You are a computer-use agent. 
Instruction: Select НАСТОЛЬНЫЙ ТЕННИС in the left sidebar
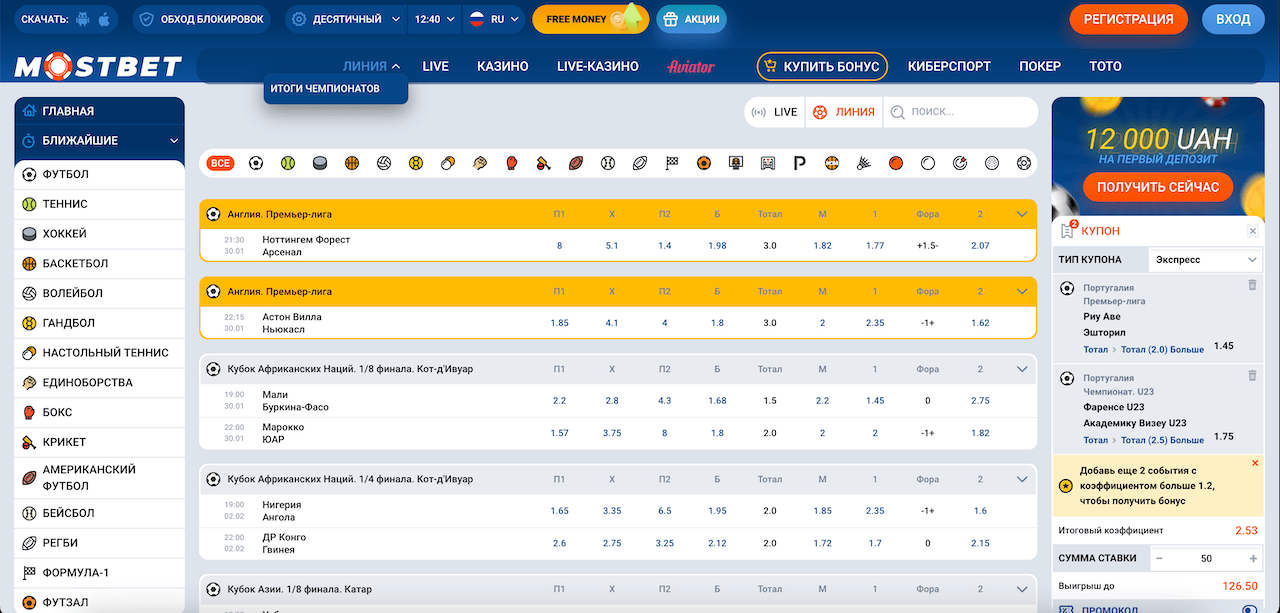99,353
